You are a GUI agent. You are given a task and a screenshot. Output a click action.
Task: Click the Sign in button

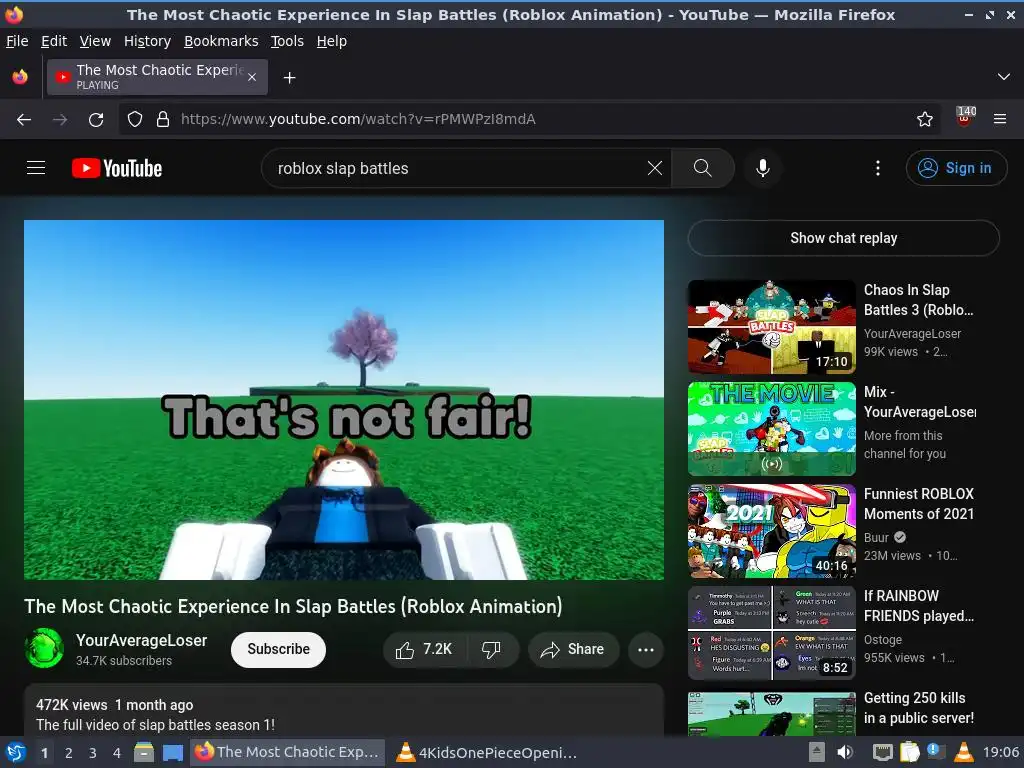point(955,168)
